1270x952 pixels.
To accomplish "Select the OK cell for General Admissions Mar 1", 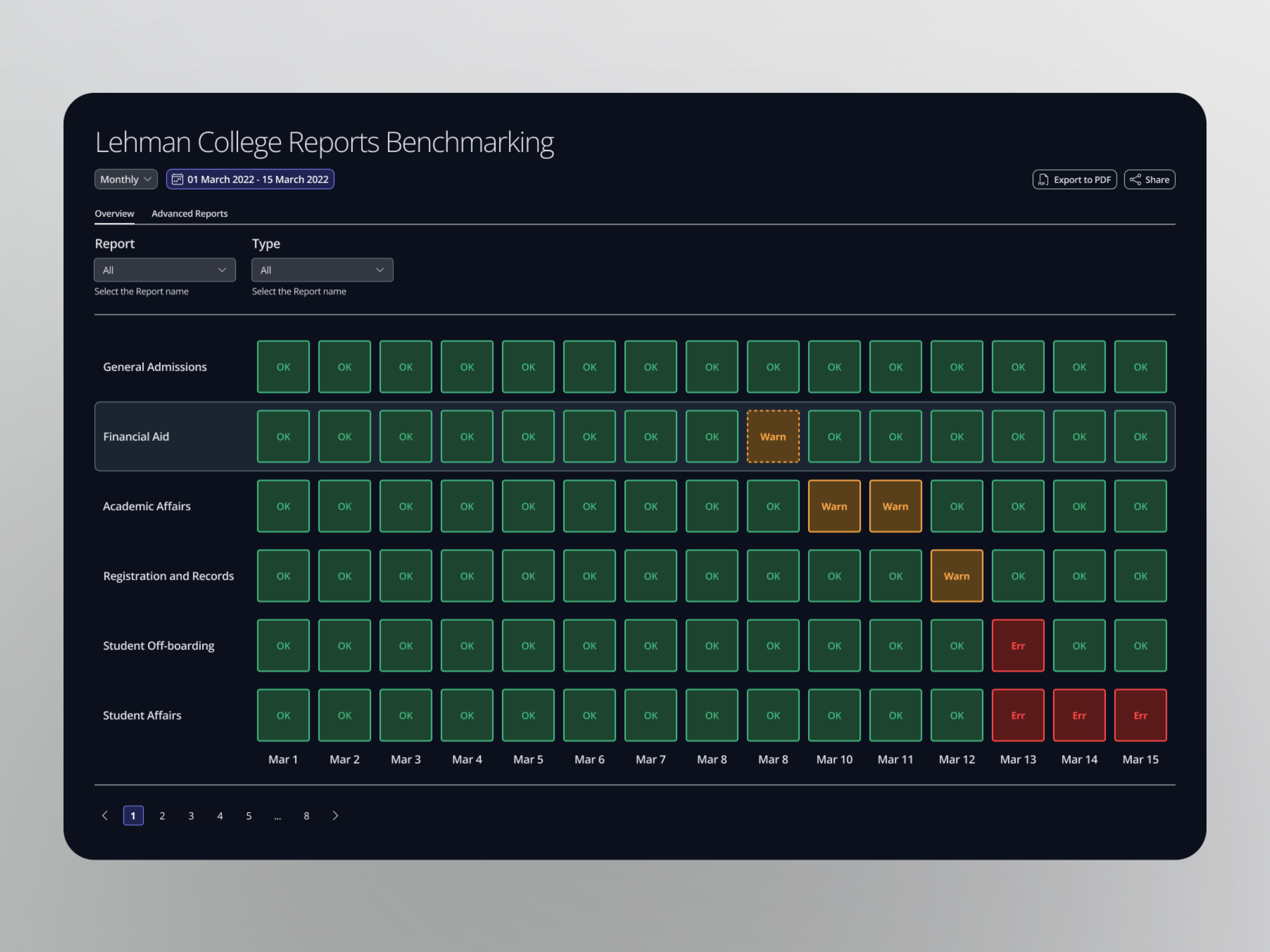I will (x=283, y=367).
